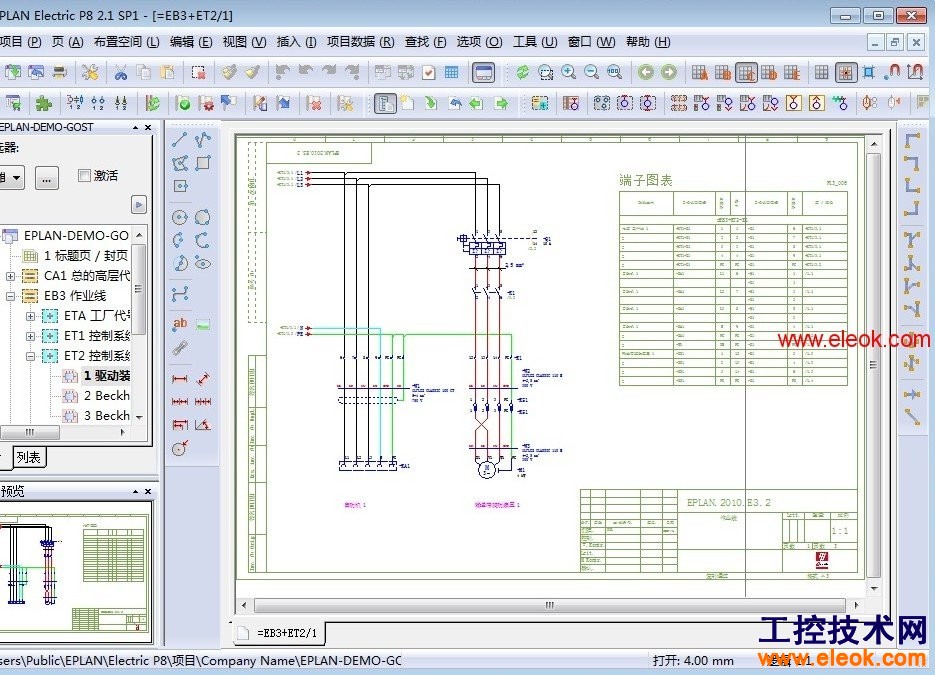935x675 pixels.
Task: Open the 插入 (I) menu
Action: tap(296, 42)
